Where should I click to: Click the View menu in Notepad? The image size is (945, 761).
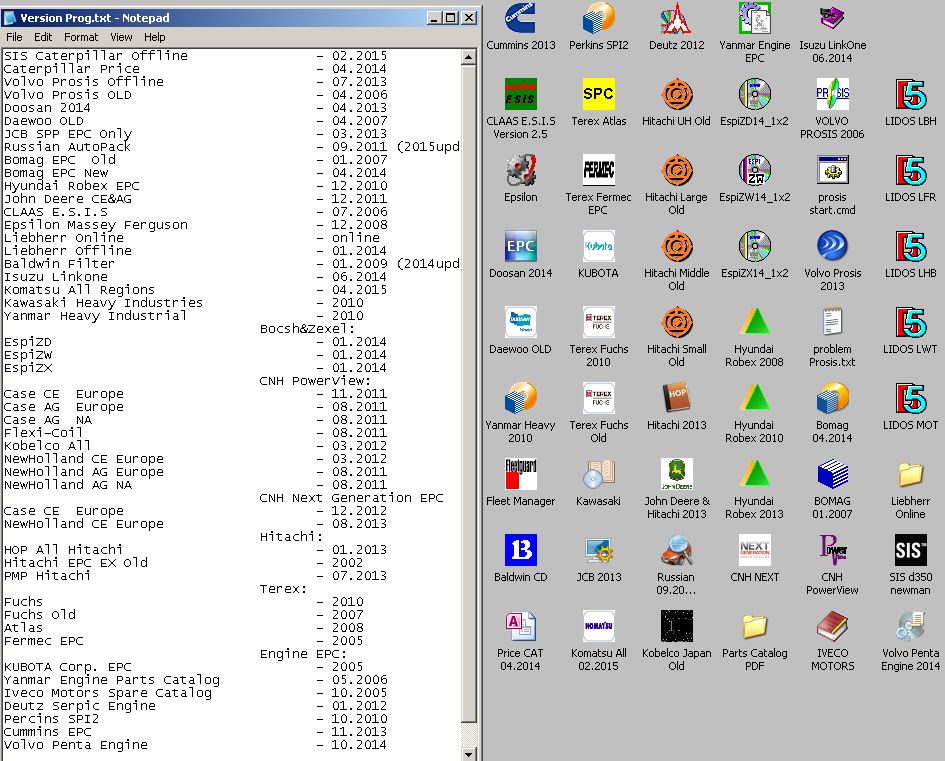coord(121,37)
